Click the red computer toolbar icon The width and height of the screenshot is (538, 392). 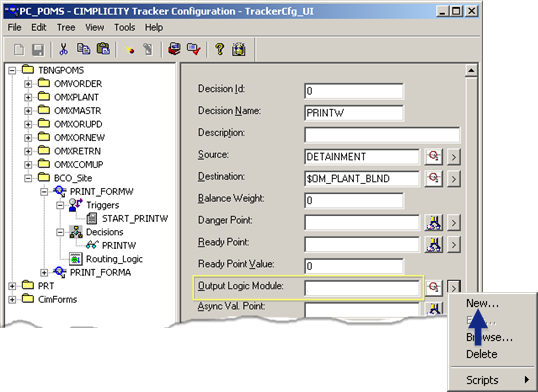tap(174, 49)
